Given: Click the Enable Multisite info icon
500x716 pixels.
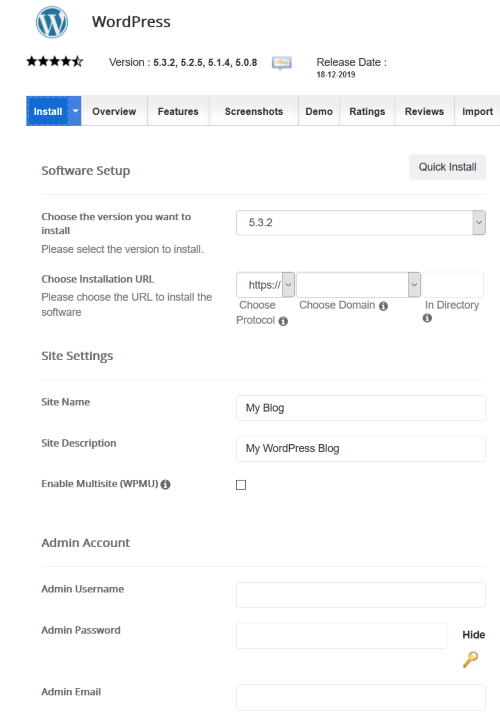Looking at the screenshot, I should pos(166,484).
